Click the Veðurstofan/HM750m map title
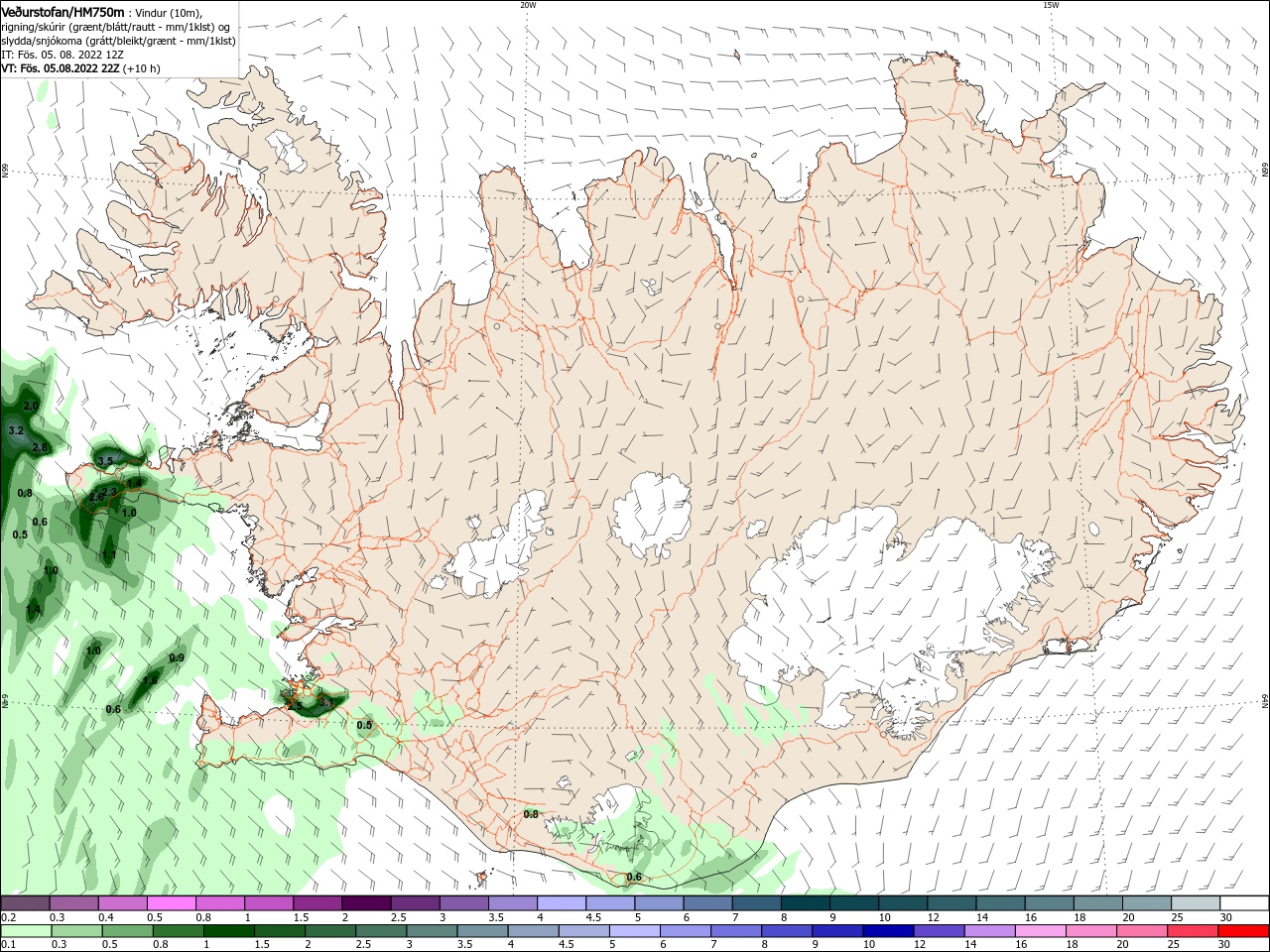 63,11
